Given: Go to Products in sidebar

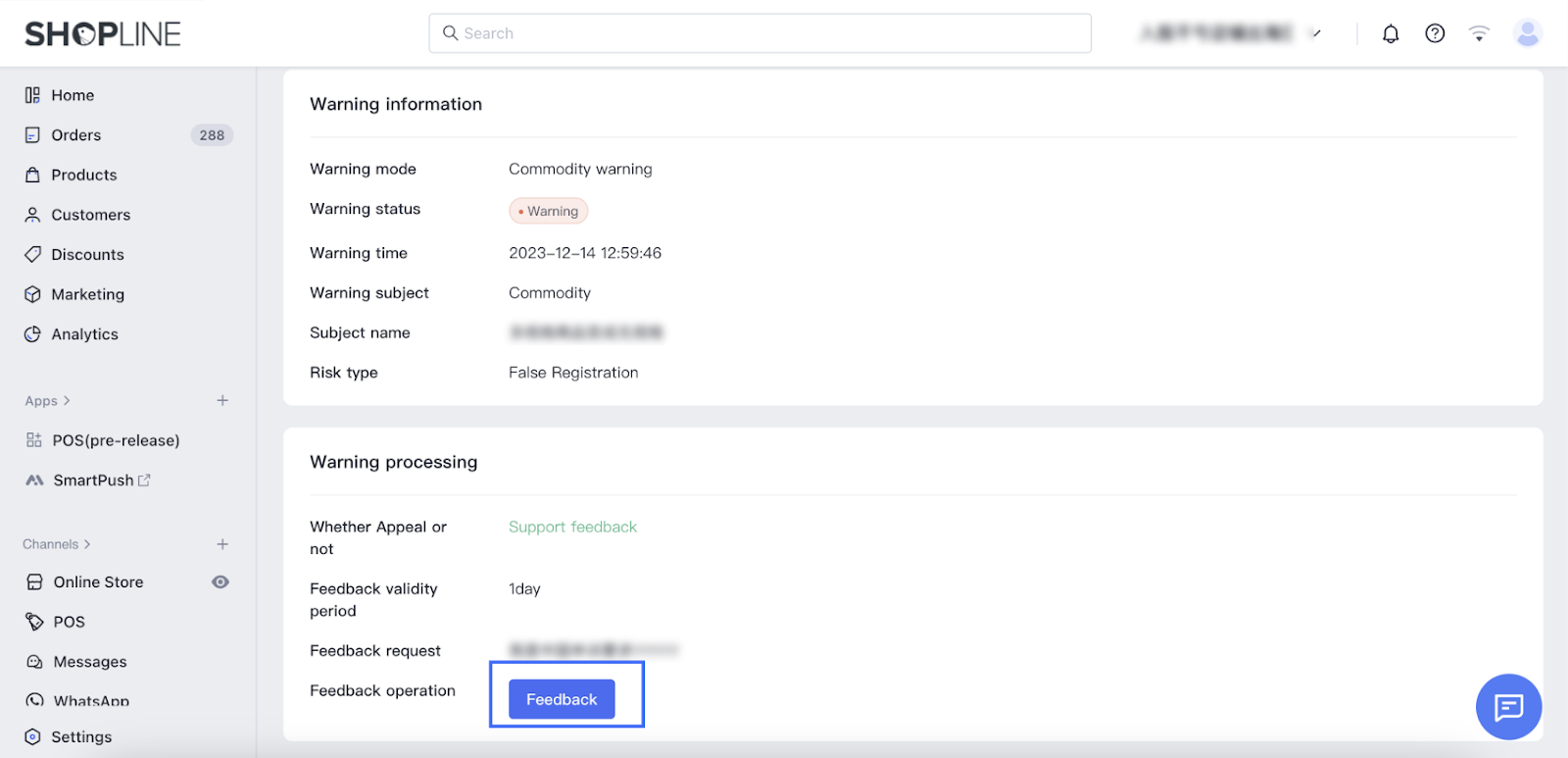Looking at the screenshot, I should tap(83, 175).
